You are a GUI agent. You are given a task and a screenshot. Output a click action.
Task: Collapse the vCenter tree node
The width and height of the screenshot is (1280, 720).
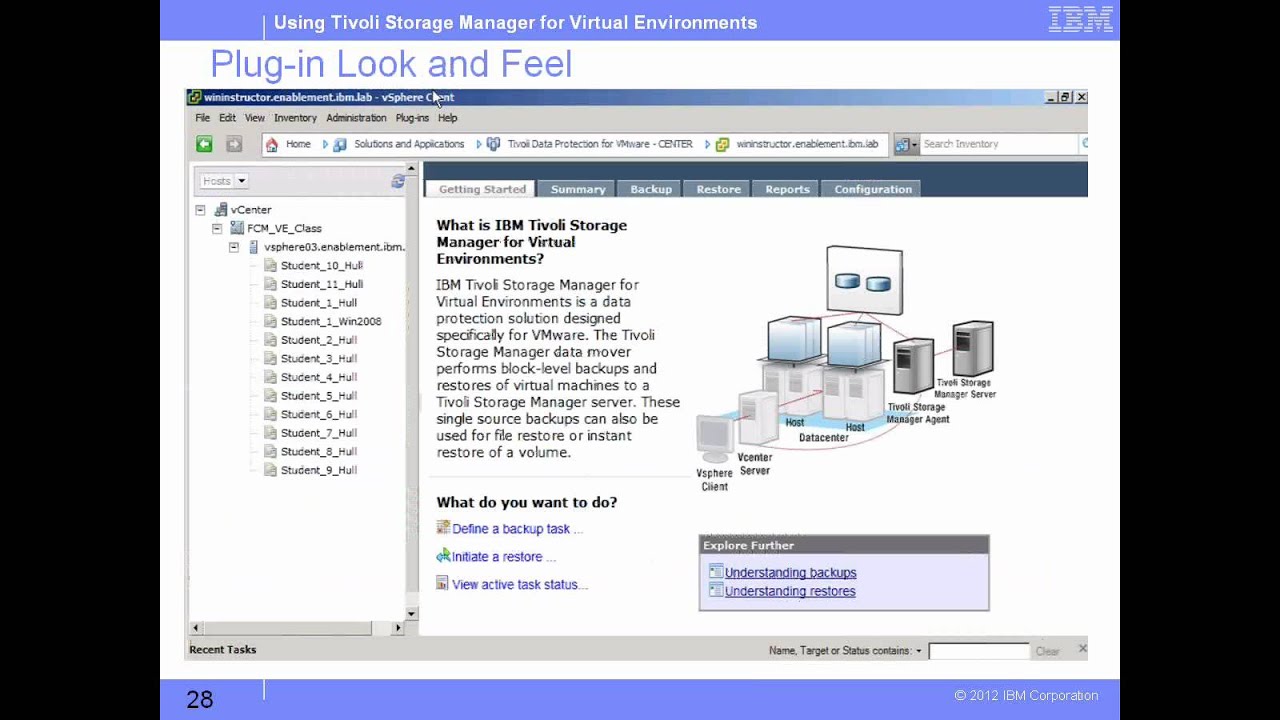tap(200, 210)
